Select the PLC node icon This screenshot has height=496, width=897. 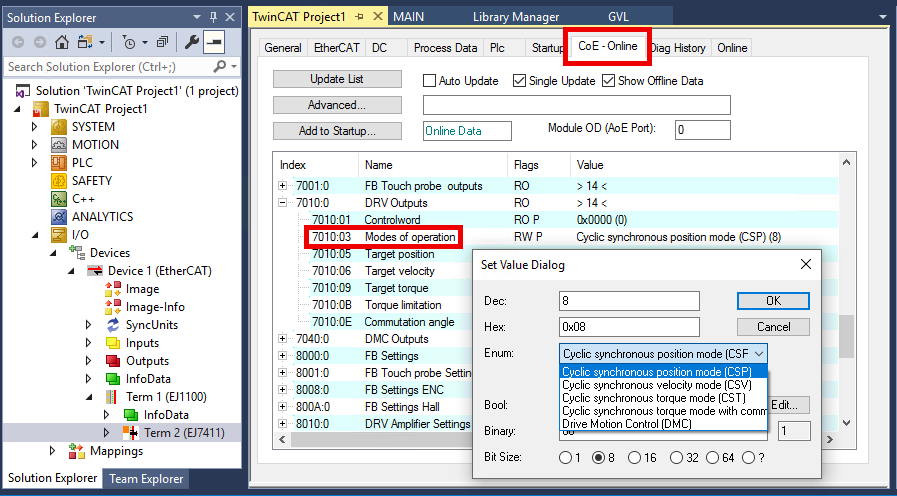(x=59, y=163)
